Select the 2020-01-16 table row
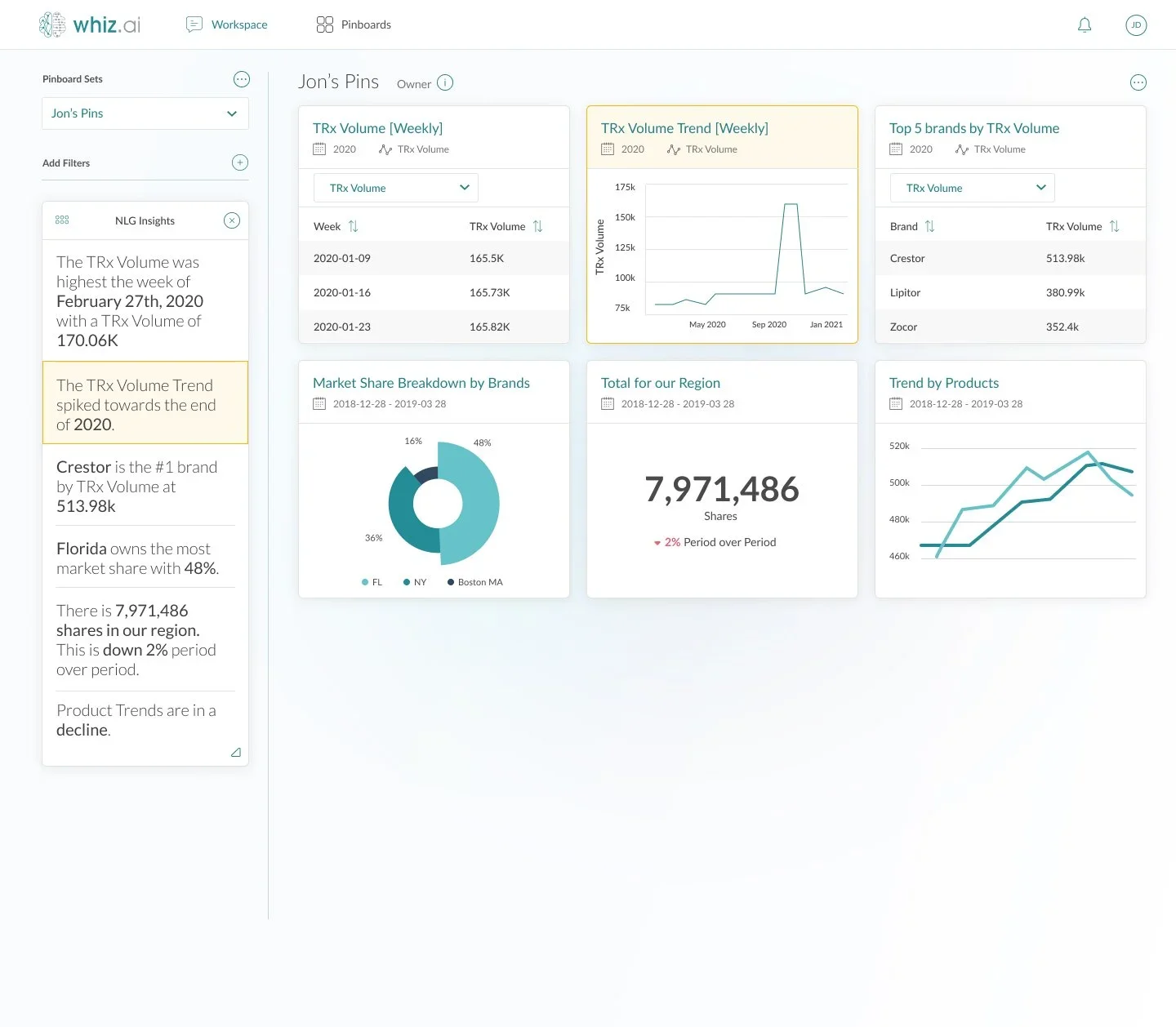 (434, 292)
